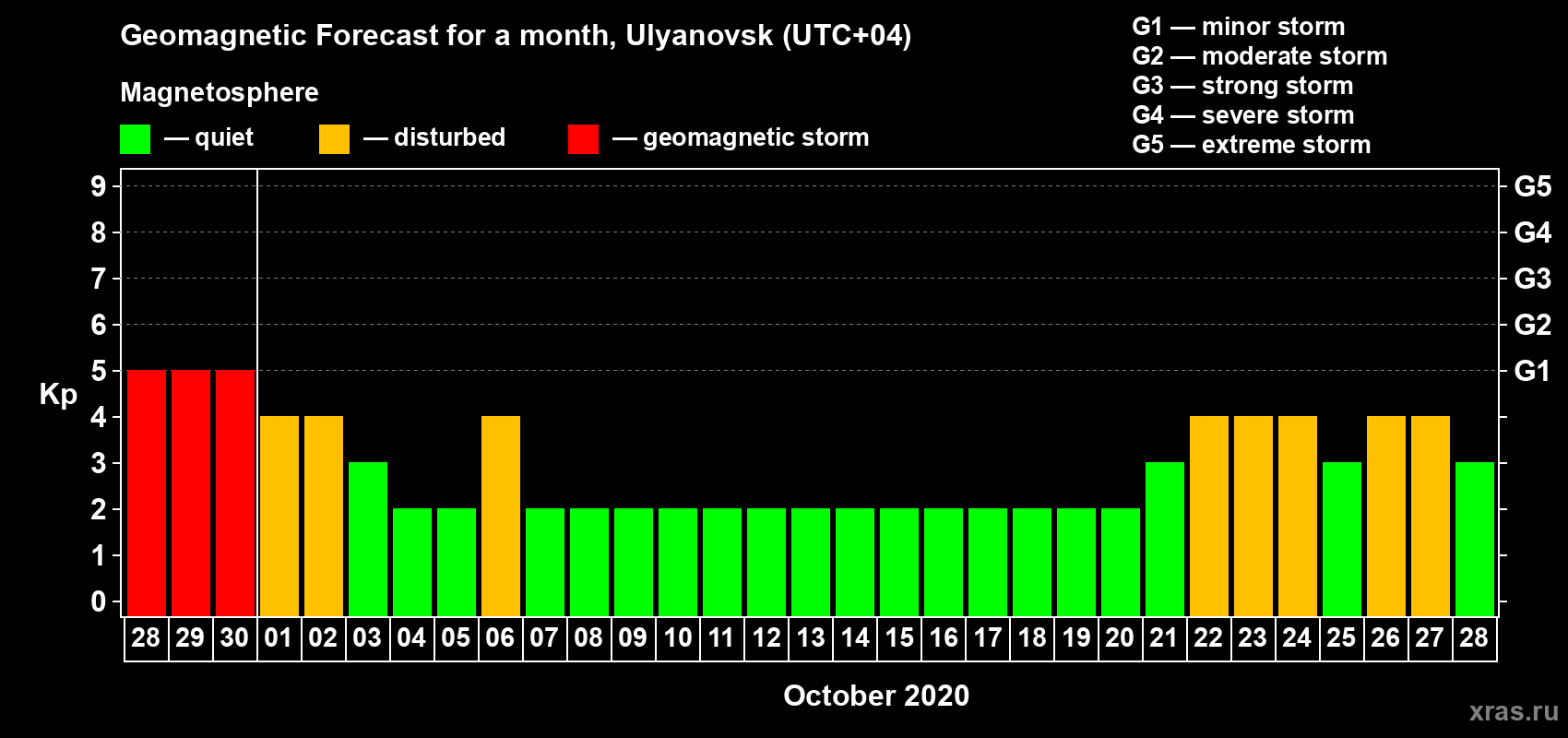The width and height of the screenshot is (1568, 738).
Task: Click the 'G2 — moderate storm' legend line
Action: pos(1260,56)
